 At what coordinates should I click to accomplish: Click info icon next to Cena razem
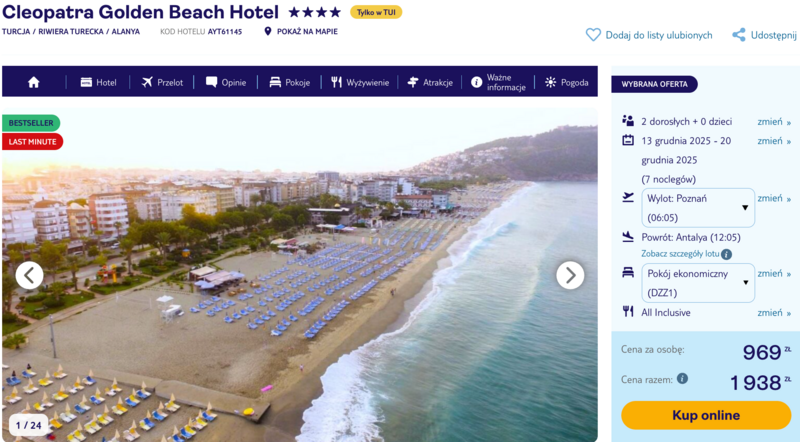pyautogui.click(x=682, y=379)
